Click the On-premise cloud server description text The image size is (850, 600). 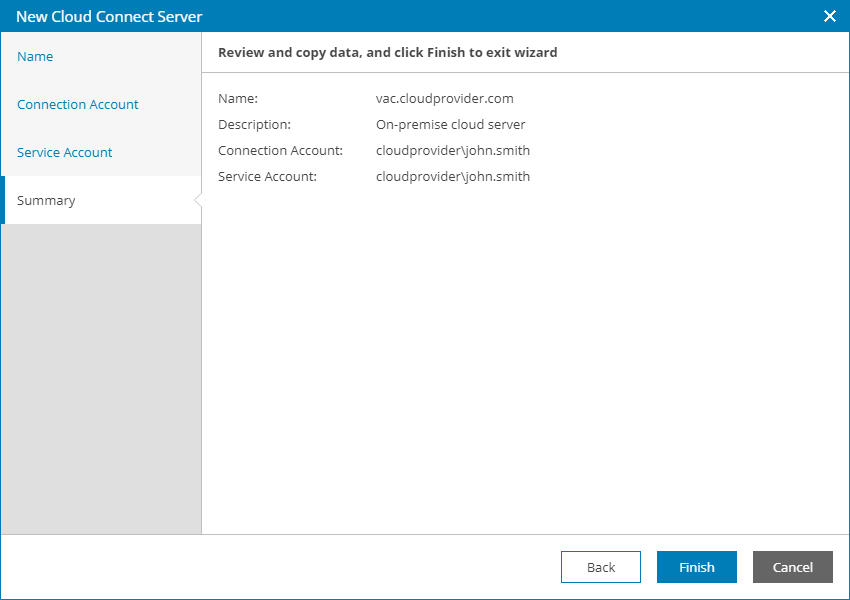(x=450, y=125)
